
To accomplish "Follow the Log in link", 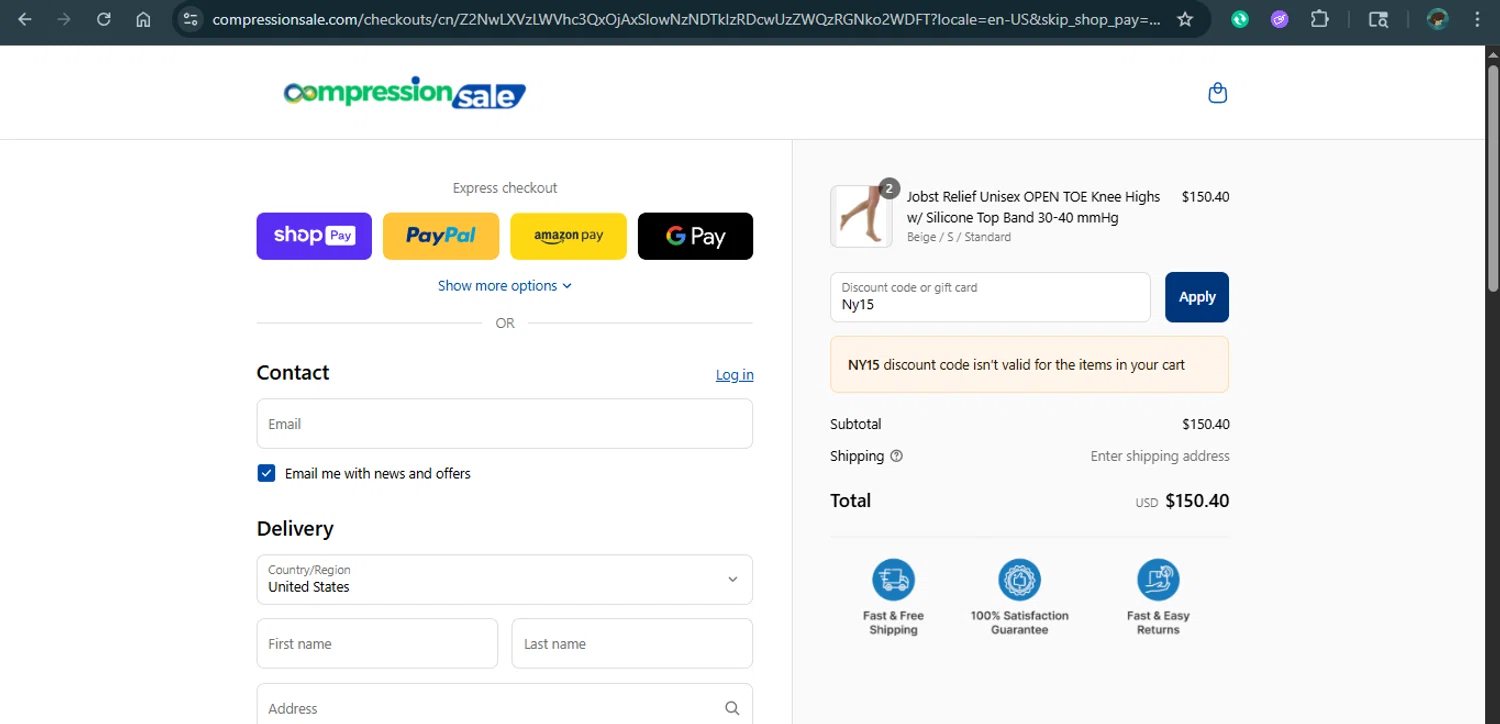I will [x=735, y=375].
